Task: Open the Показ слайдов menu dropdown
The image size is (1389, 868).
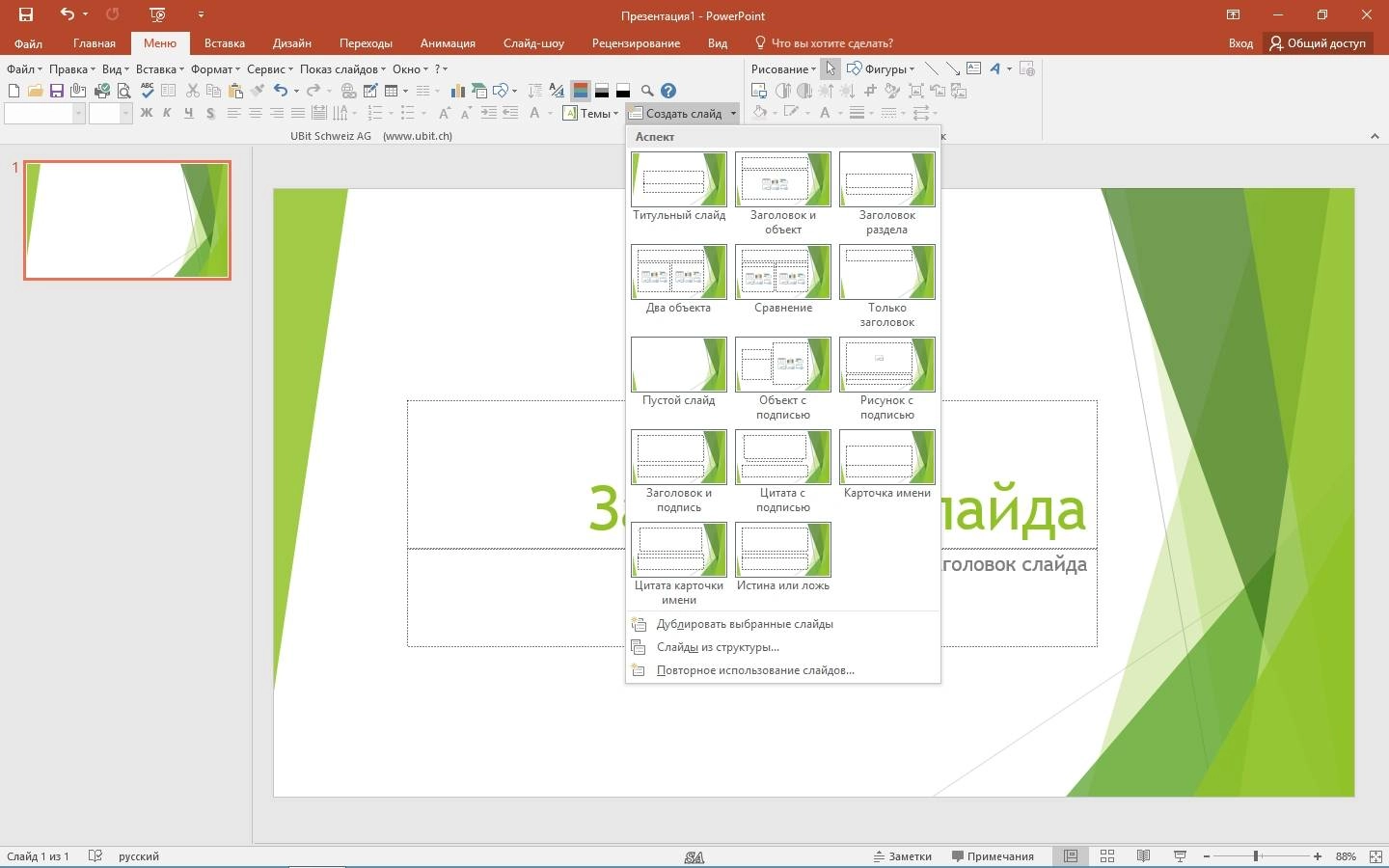Action: point(342,68)
